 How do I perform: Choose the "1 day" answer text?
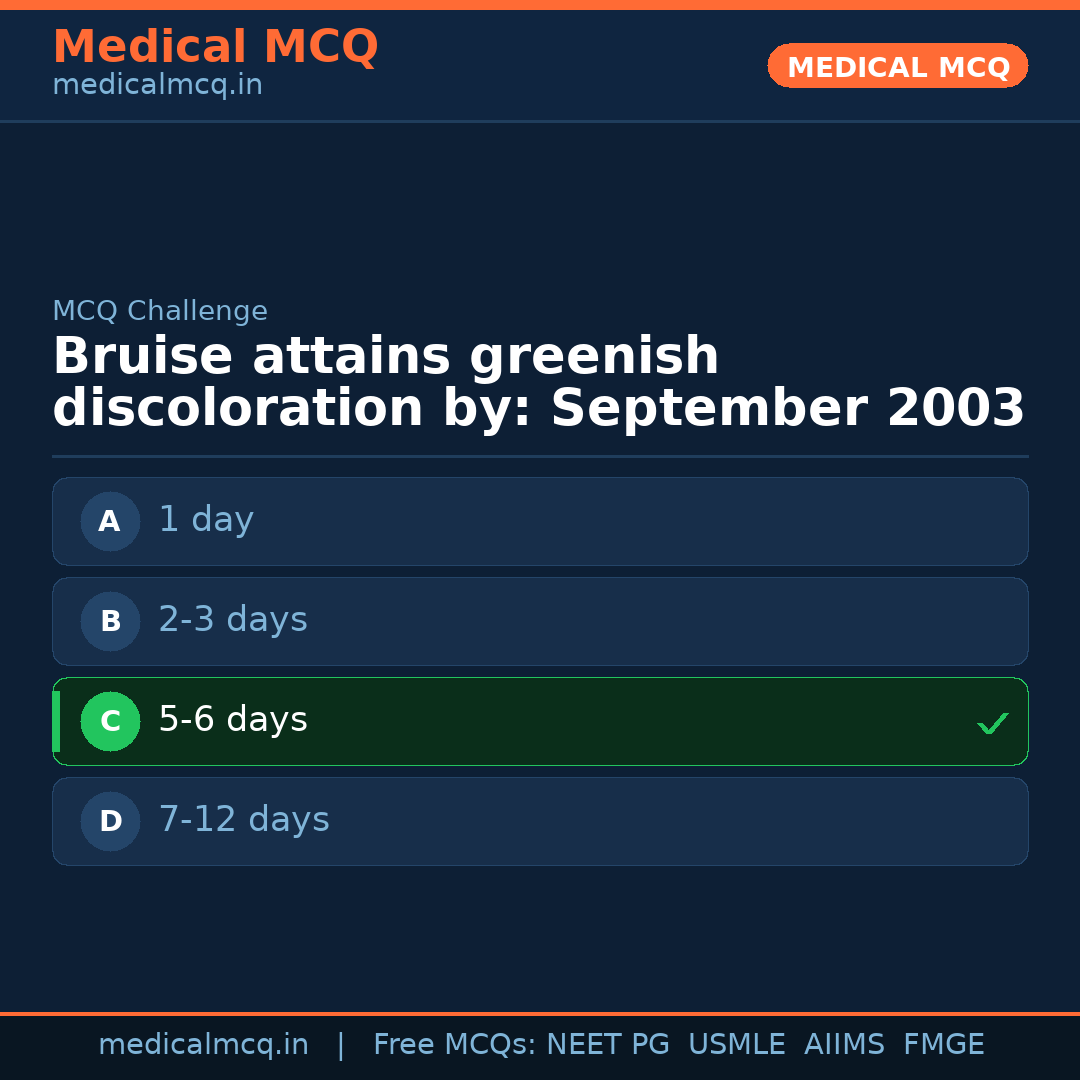(x=206, y=520)
